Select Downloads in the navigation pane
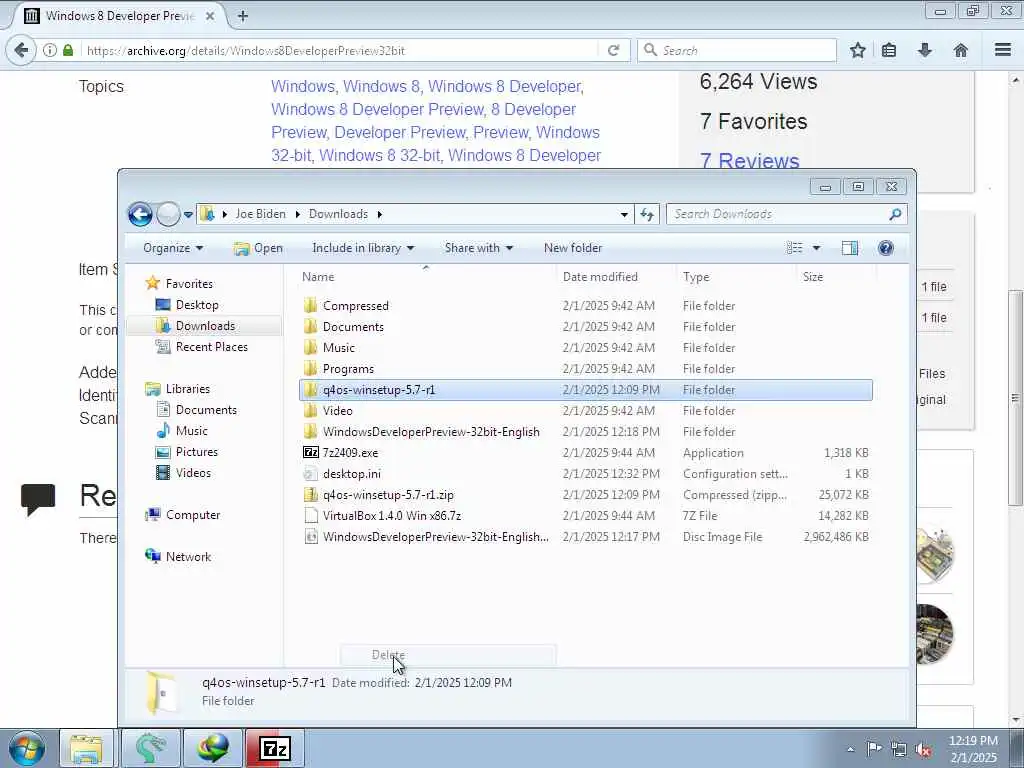Image resolution: width=1024 pixels, height=768 pixels. [204, 326]
